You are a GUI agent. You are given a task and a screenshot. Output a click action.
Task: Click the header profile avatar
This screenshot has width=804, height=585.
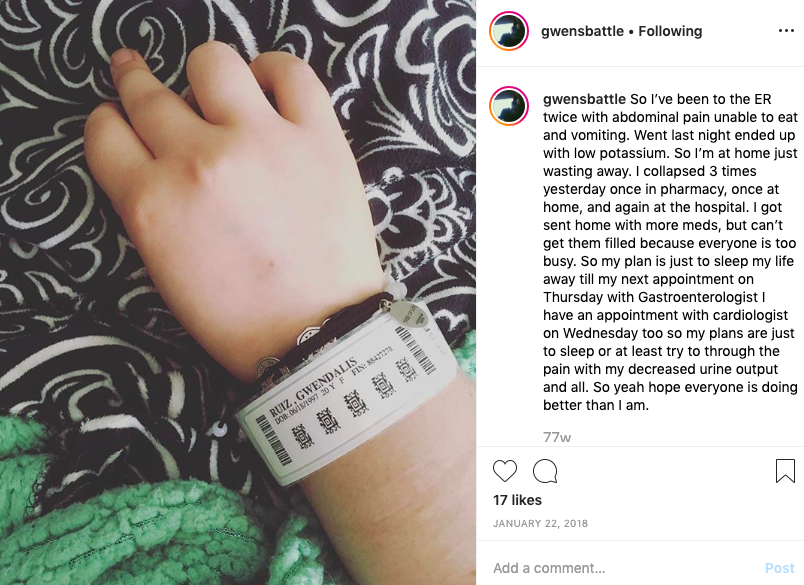pos(509,31)
